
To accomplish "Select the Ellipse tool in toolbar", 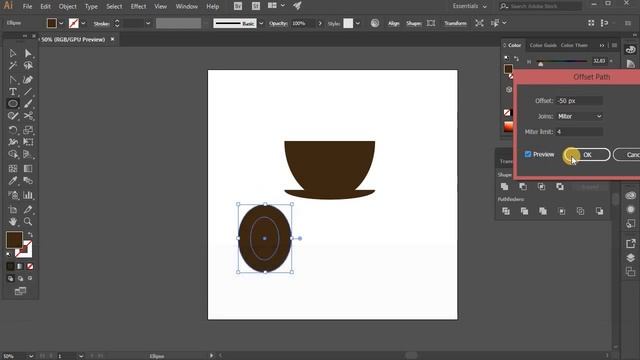I will coord(13,104).
